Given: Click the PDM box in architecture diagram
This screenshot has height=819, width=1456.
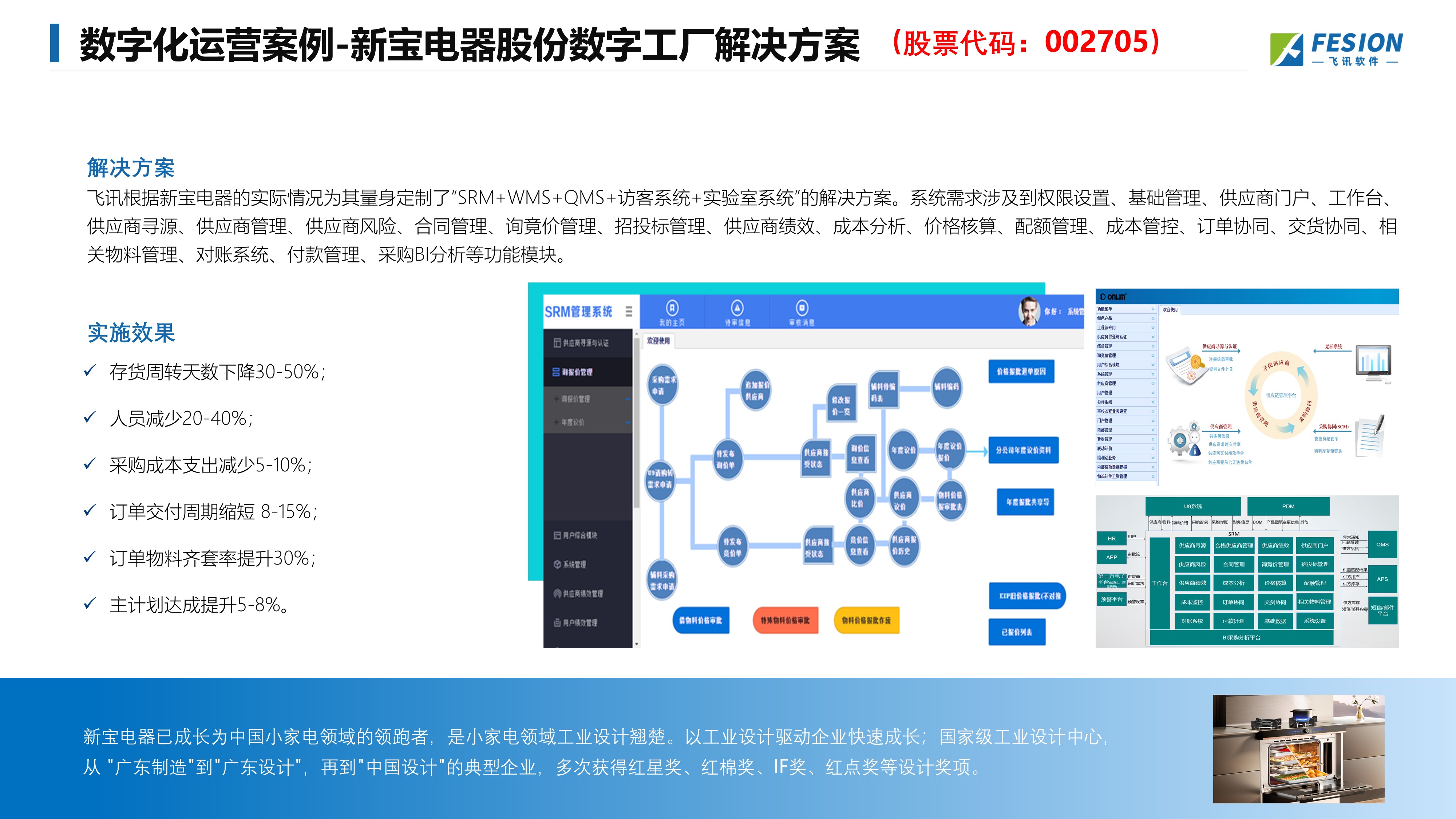Looking at the screenshot, I should pos(1288,506).
